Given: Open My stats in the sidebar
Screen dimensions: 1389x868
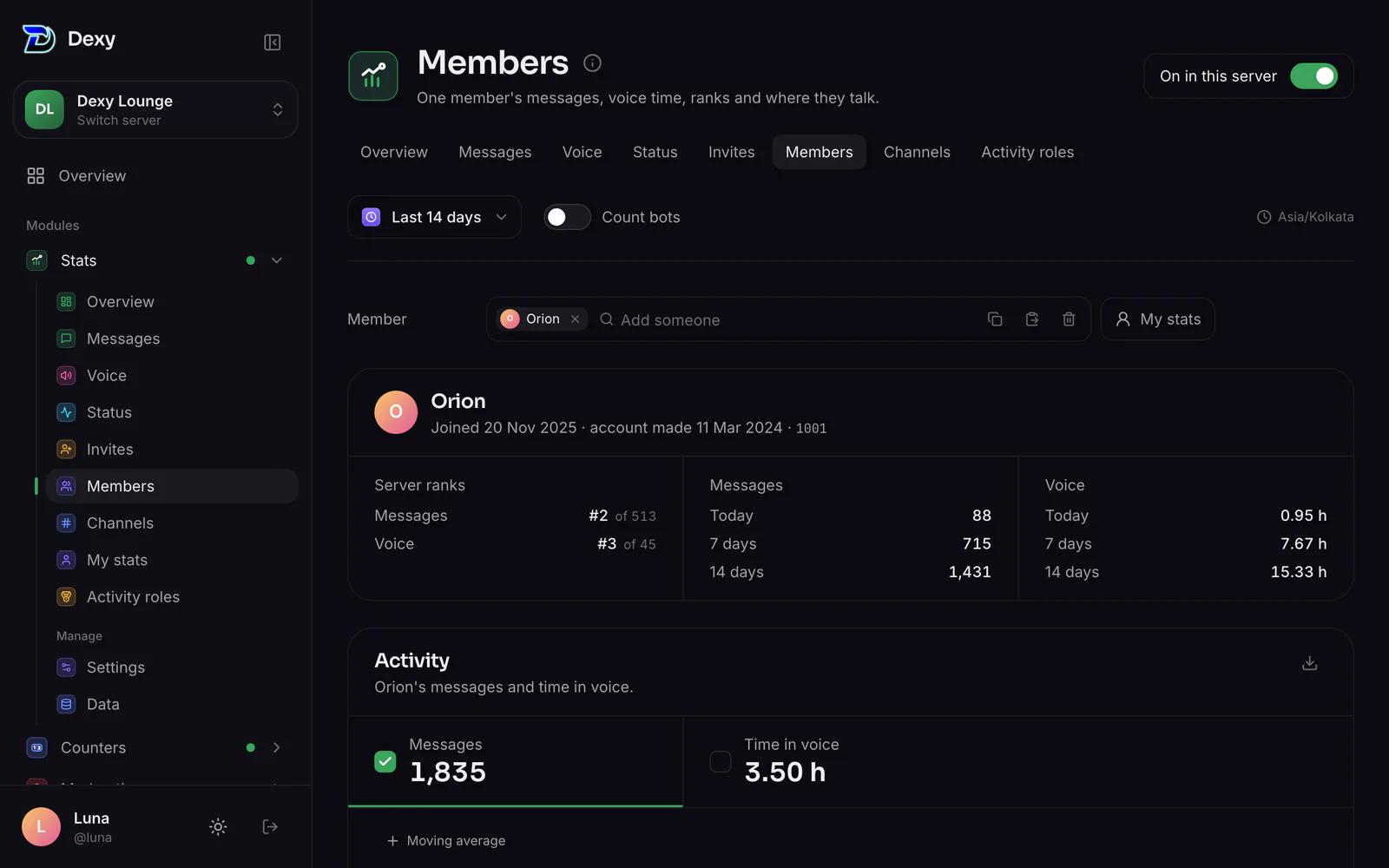Looking at the screenshot, I should click(x=172, y=560).
